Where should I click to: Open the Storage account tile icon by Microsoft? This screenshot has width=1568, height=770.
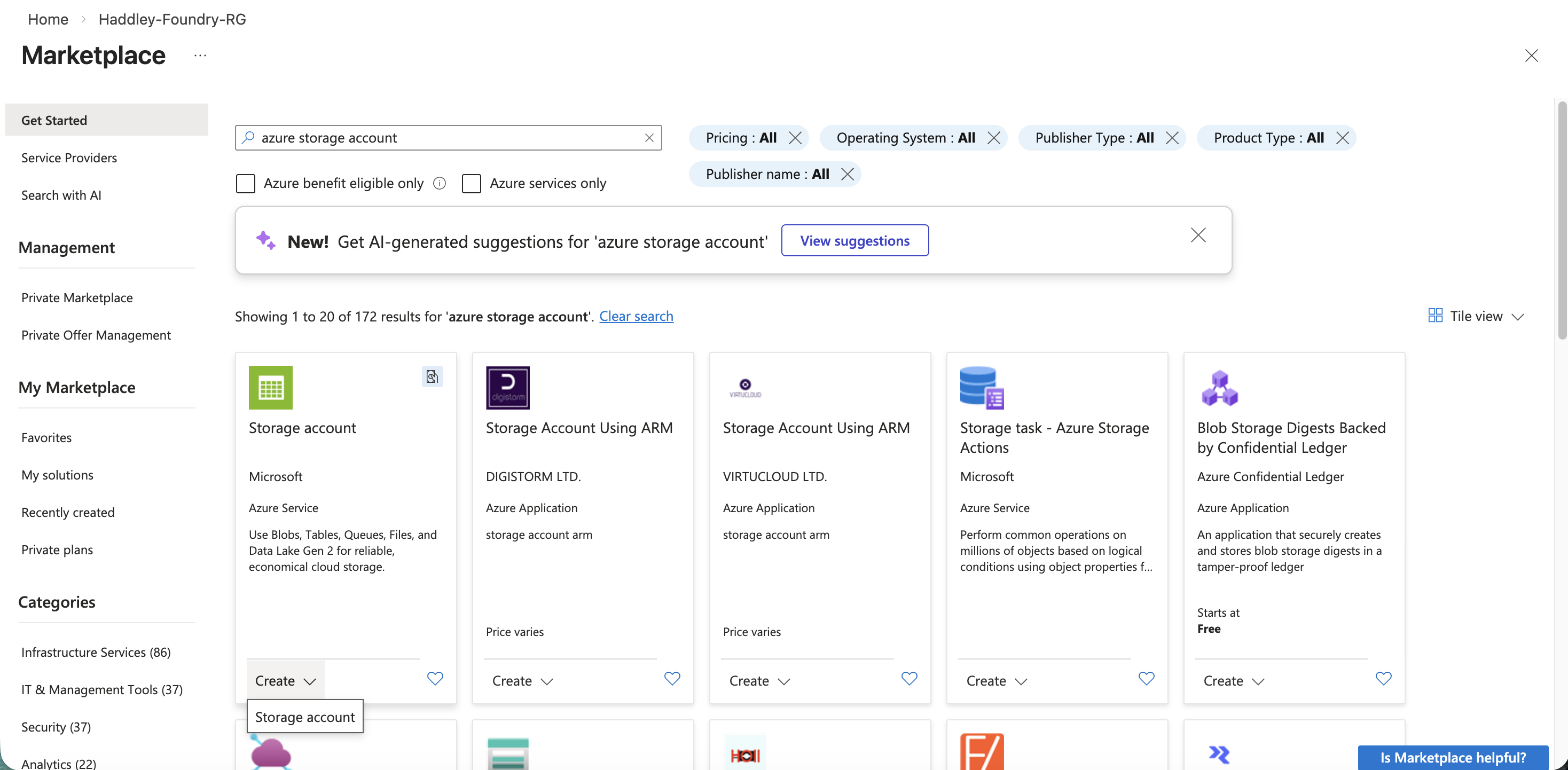[270, 387]
